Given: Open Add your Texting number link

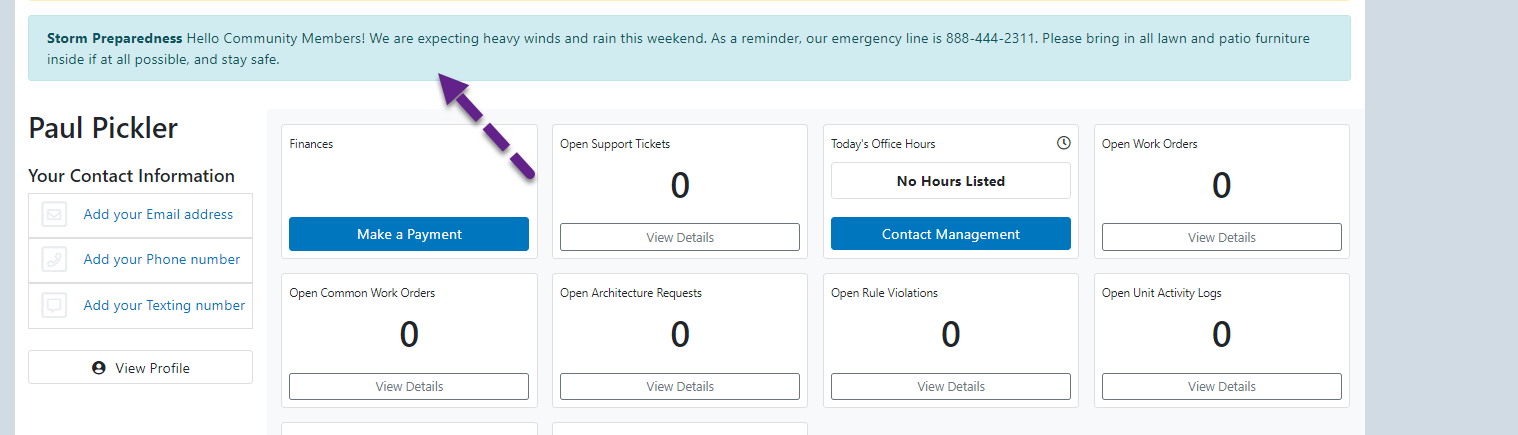Looking at the screenshot, I should (x=164, y=305).
